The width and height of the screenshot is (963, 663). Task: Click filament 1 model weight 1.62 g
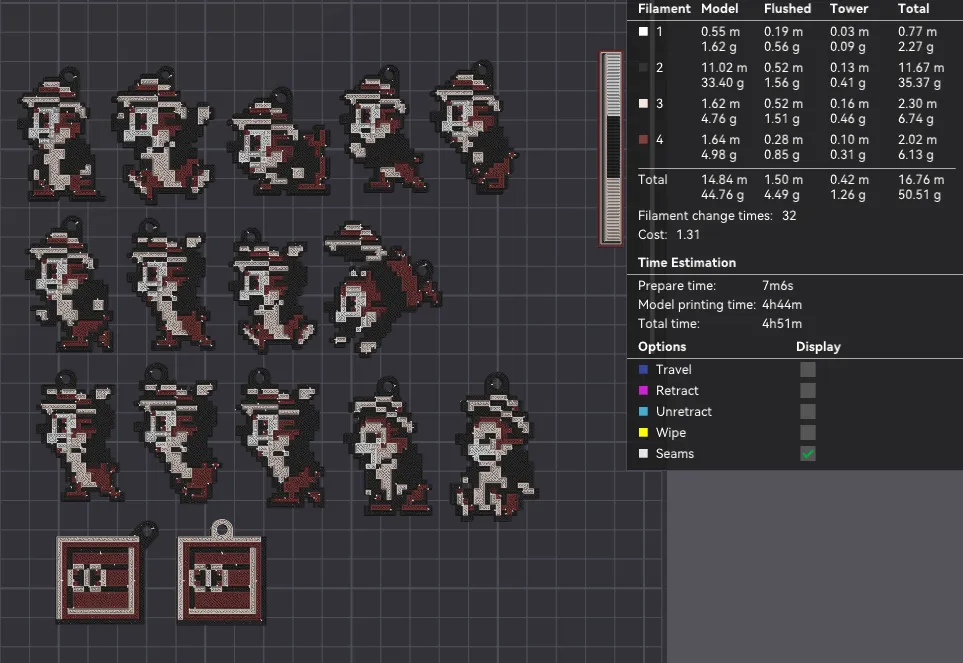pyautogui.click(x=719, y=47)
